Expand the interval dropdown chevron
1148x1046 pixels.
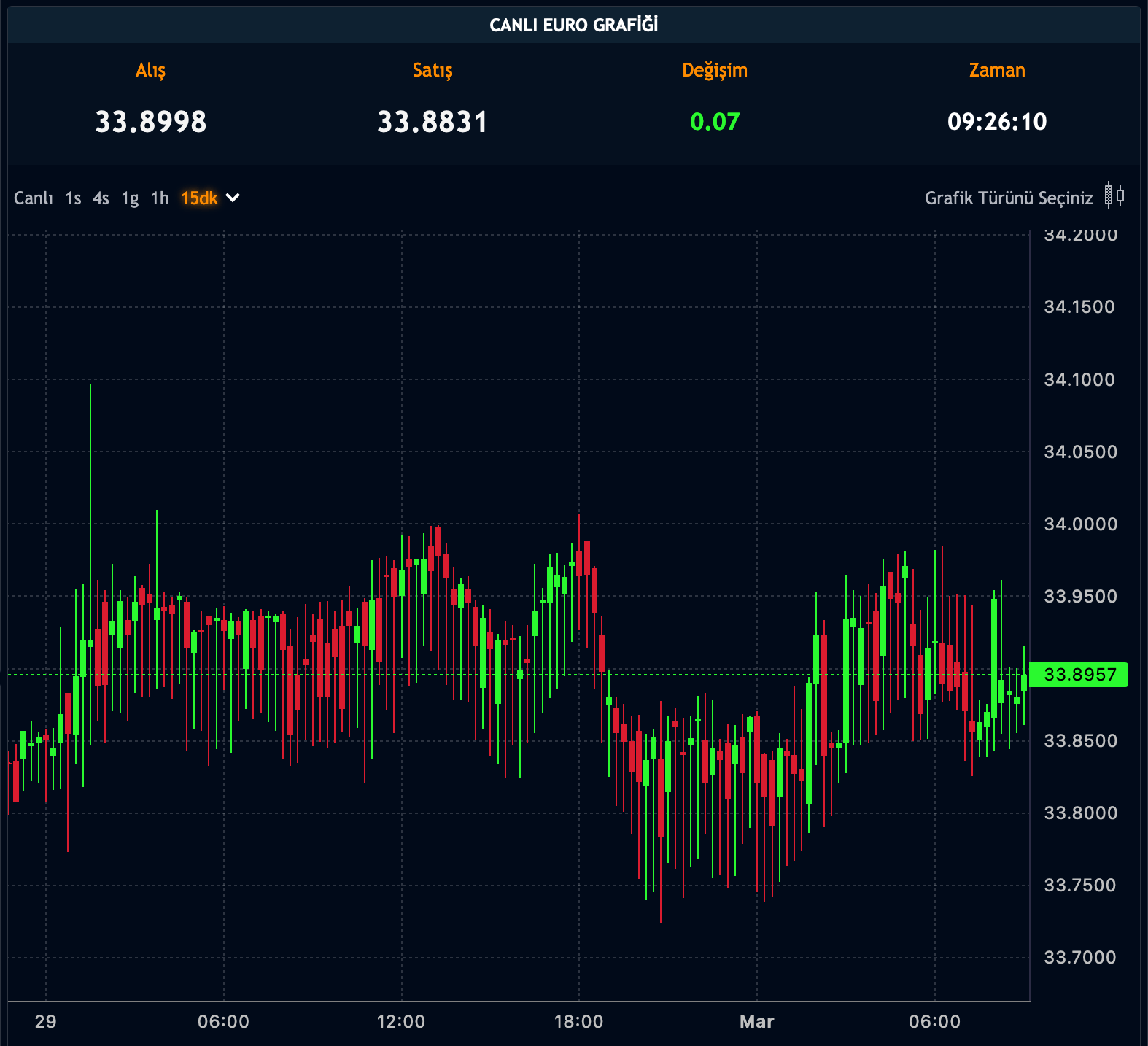pos(233,198)
